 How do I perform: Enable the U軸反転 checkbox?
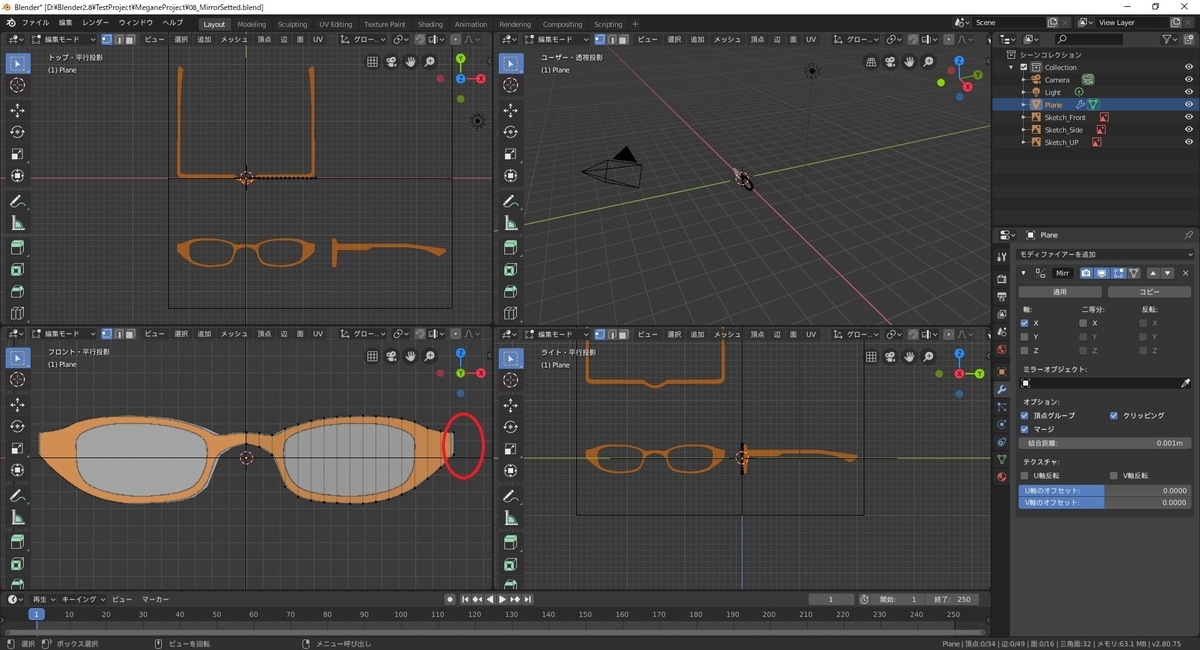coord(1024,476)
